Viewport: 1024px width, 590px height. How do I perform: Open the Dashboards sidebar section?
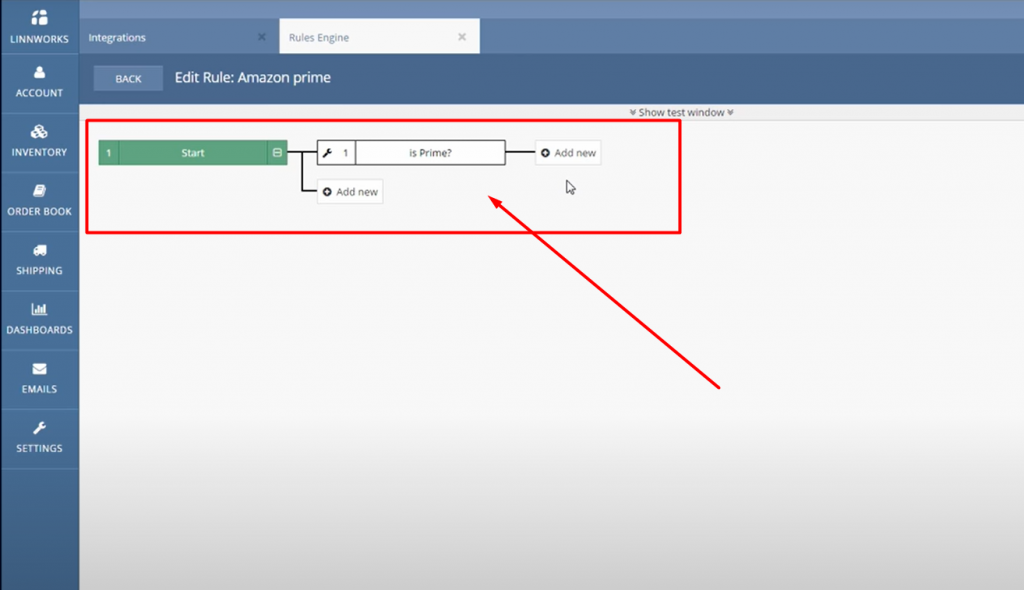point(39,320)
